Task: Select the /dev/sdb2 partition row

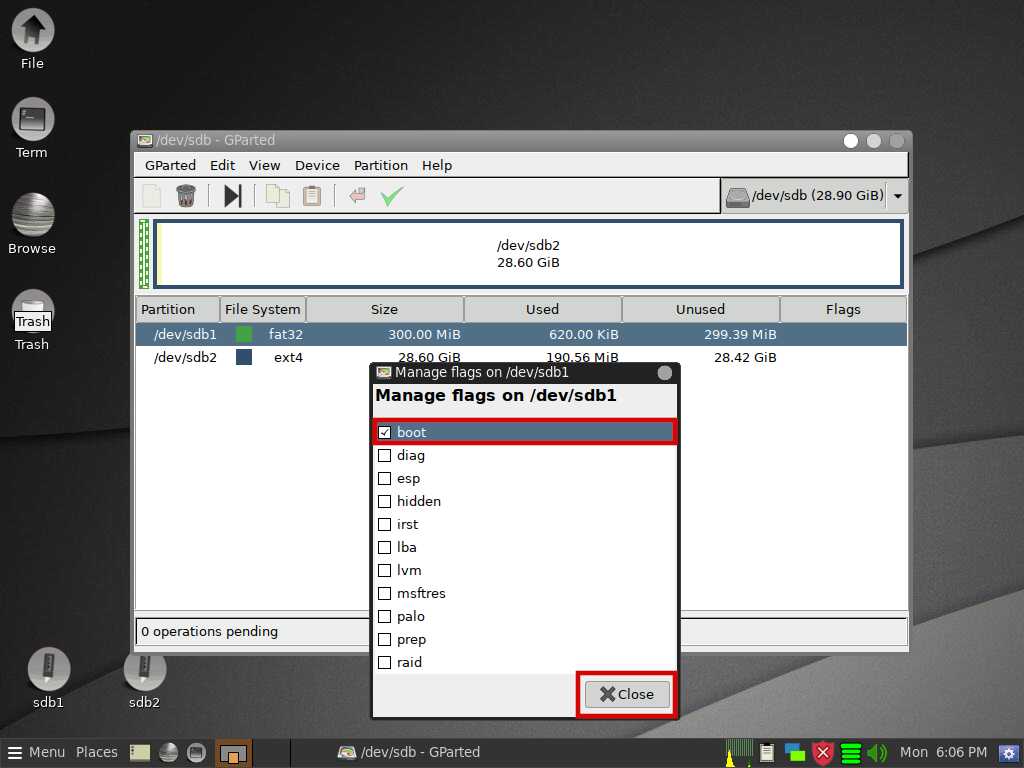Action: (x=186, y=357)
